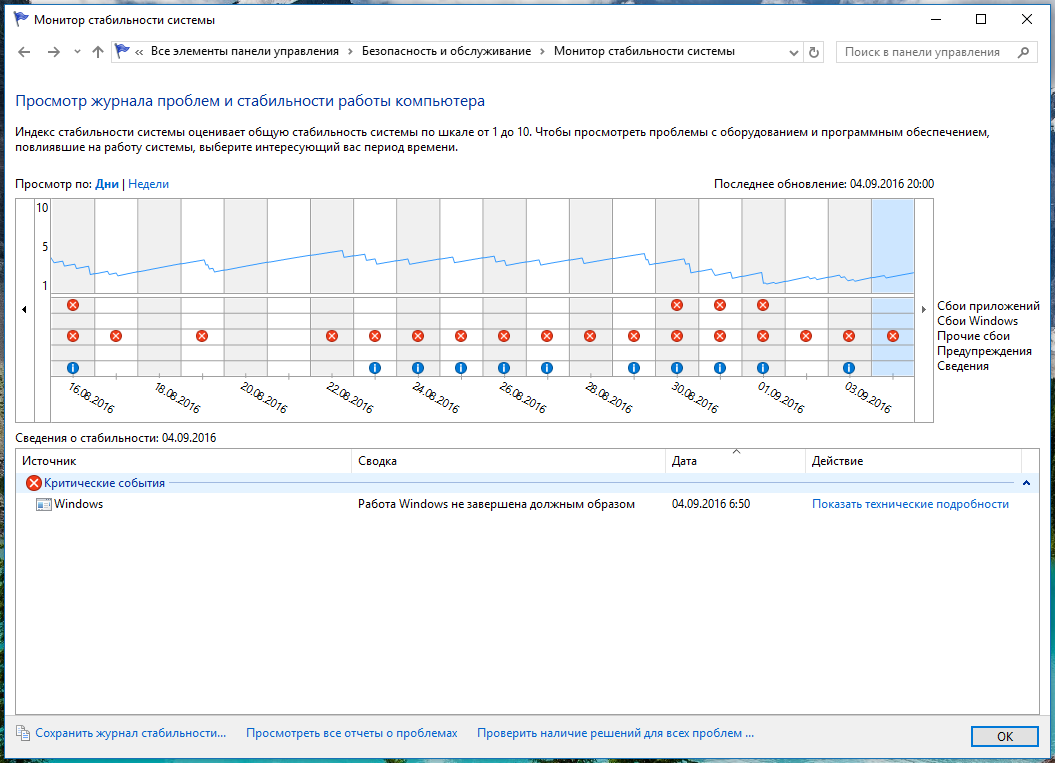This screenshot has height=763, width=1055.
Task: Go back using the navigation arrow
Action: pyautogui.click(x=26, y=52)
